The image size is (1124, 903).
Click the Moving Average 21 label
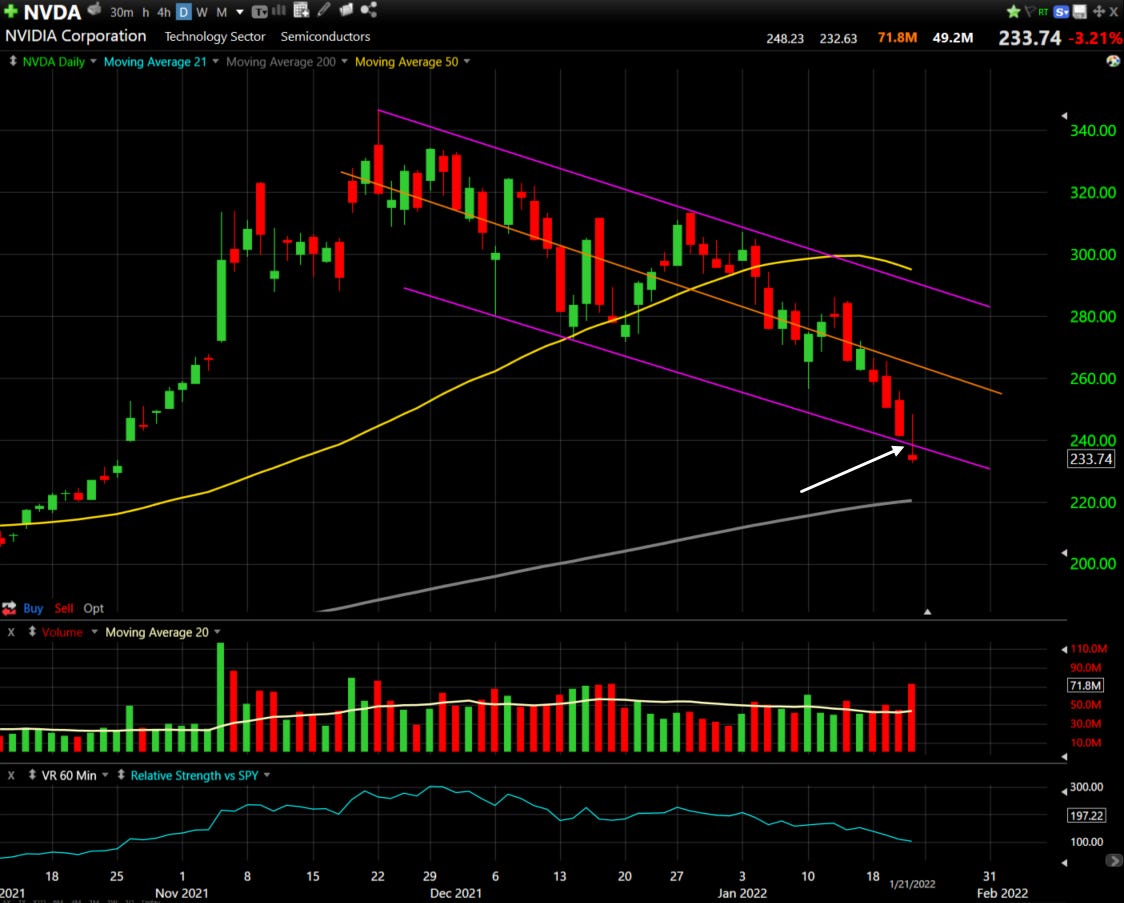[x=155, y=62]
